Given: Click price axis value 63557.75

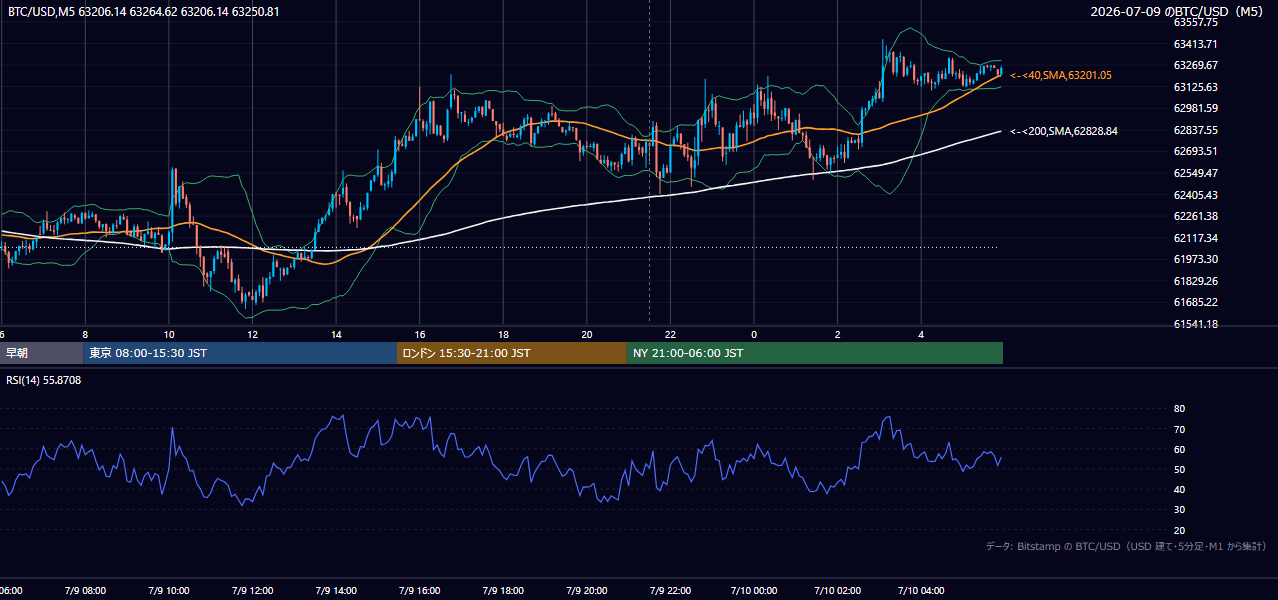Looking at the screenshot, I should pyautogui.click(x=1195, y=22).
